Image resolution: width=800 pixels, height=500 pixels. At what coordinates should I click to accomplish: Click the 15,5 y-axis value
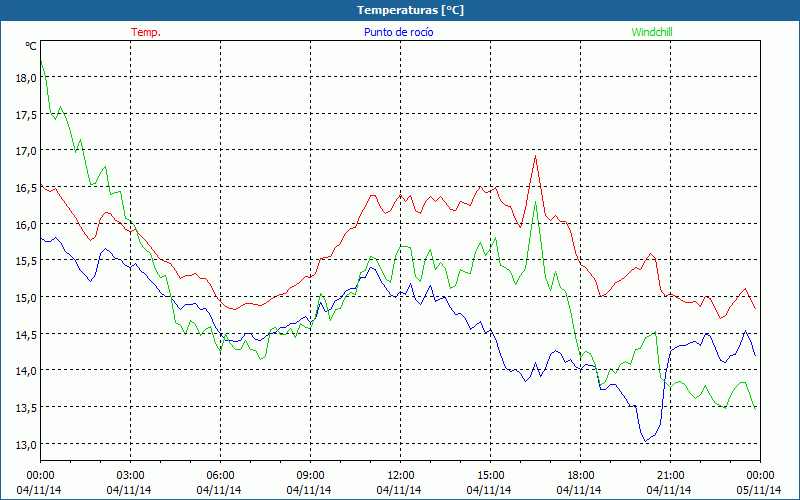click(x=27, y=261)
